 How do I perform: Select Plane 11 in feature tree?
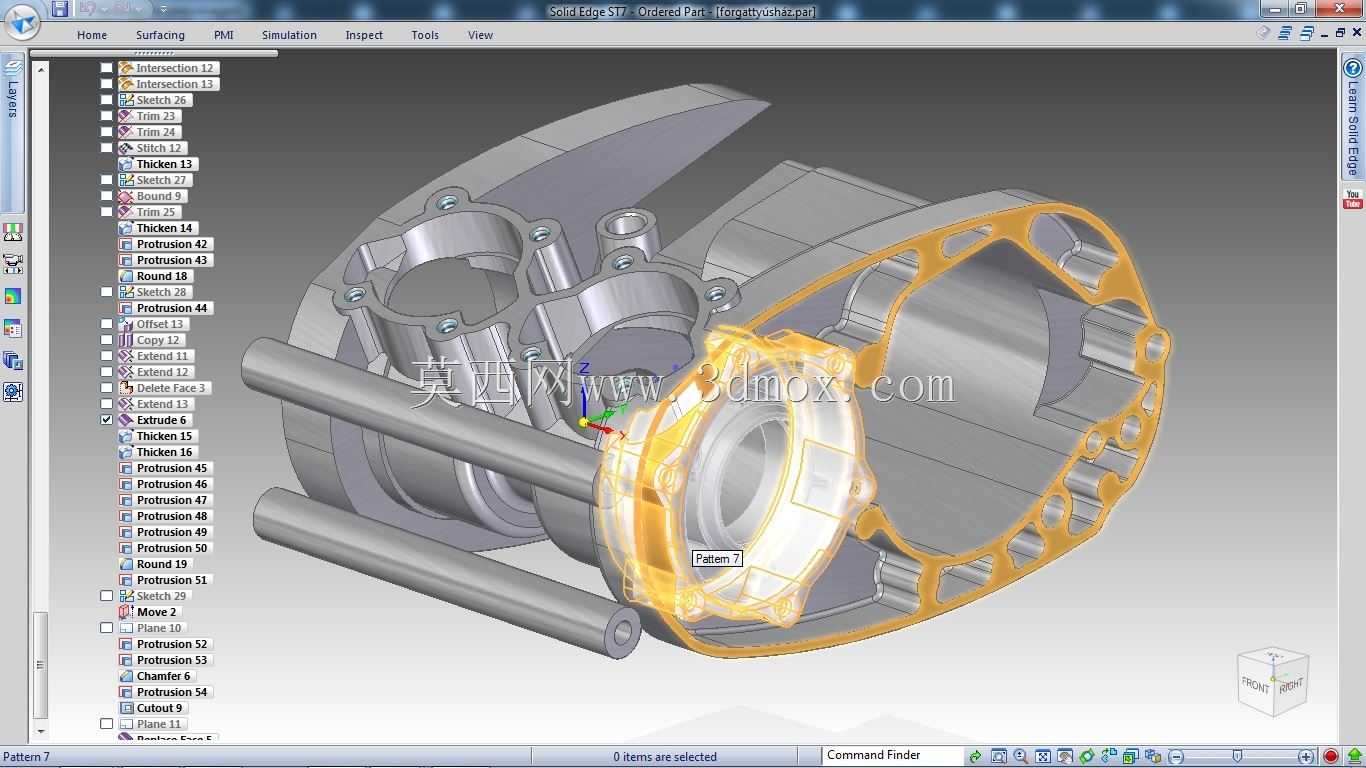coord(152,724)
